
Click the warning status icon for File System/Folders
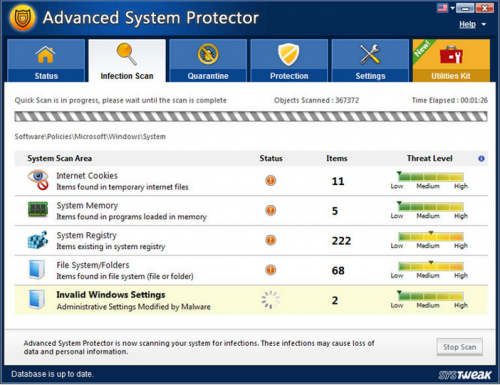point(271,270)
